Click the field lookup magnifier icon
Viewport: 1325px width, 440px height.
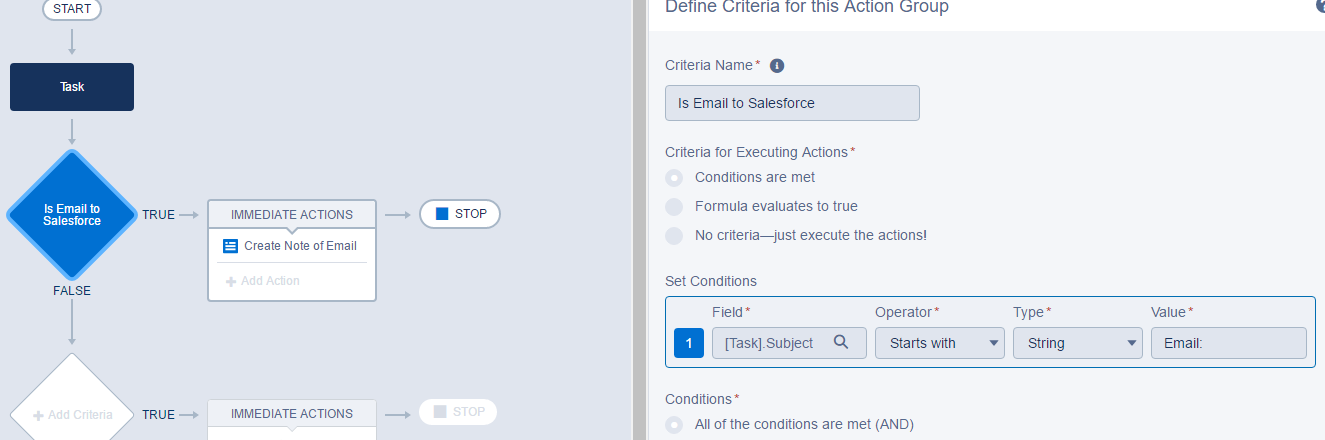(841, 342)
